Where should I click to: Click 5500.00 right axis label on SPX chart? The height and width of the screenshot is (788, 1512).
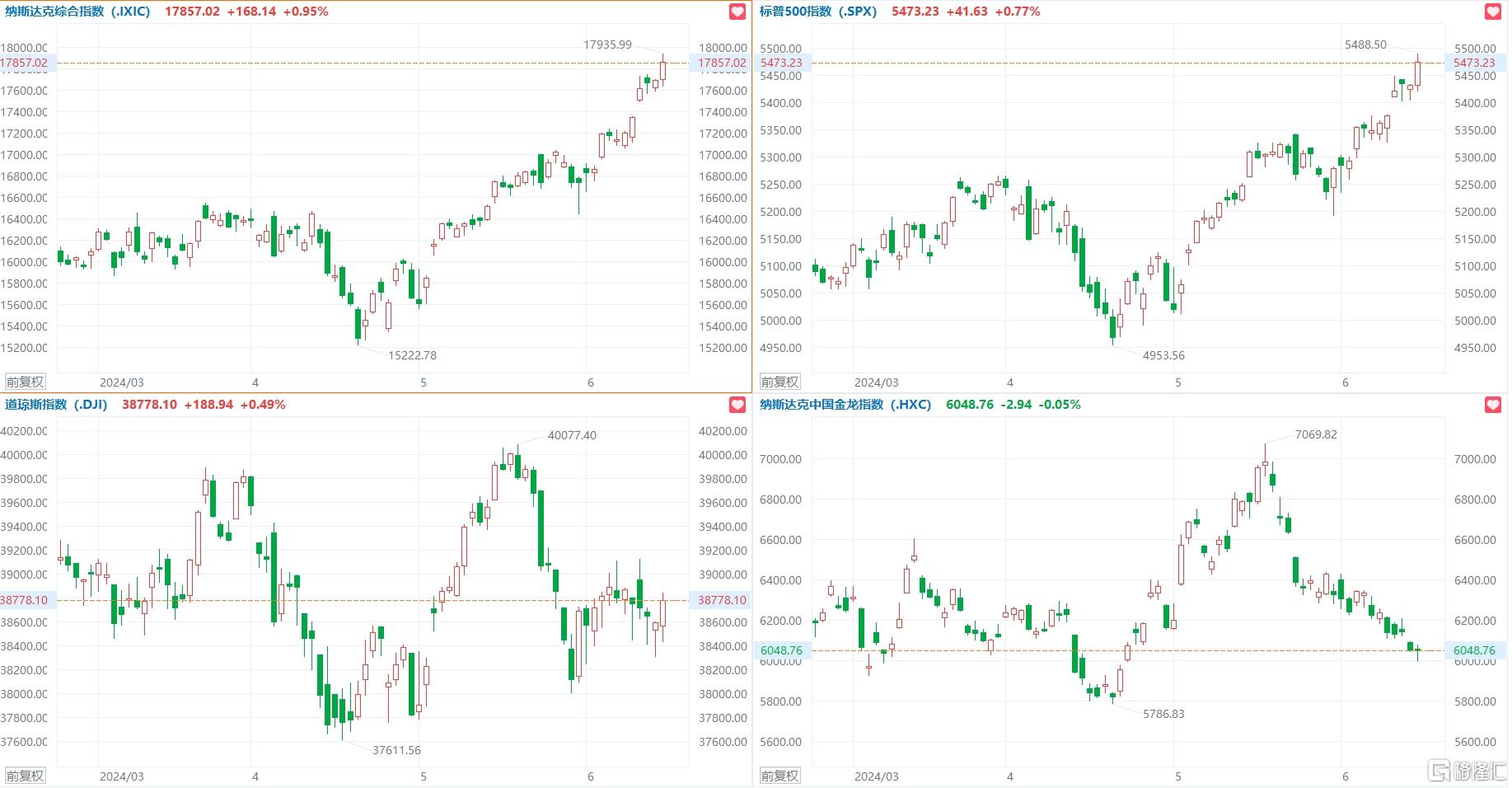(x=1475, y=49)
